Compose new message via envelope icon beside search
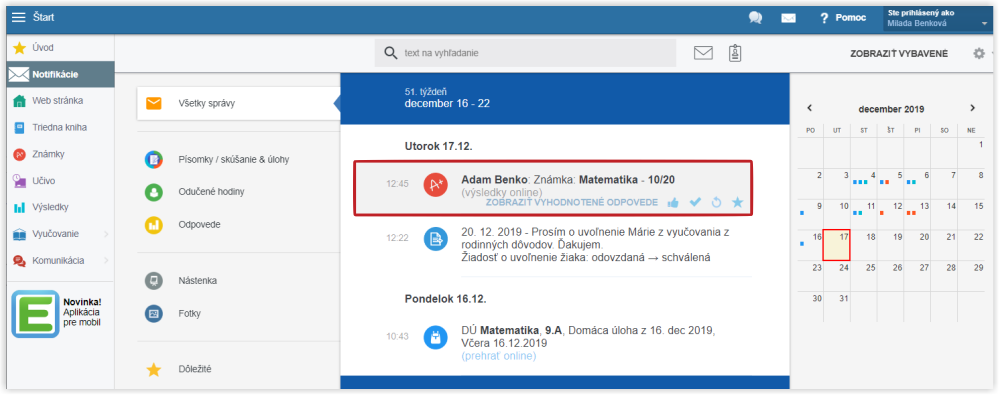 703,53
